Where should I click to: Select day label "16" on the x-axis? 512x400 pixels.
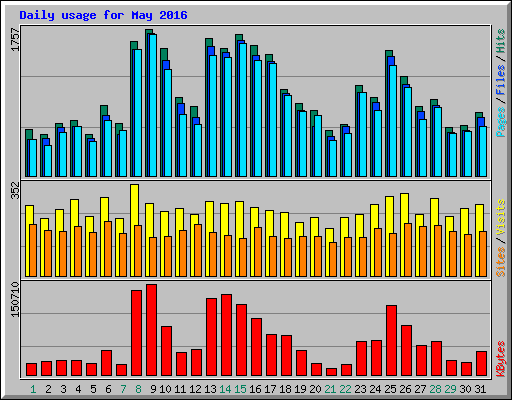(x=255, y=389)
